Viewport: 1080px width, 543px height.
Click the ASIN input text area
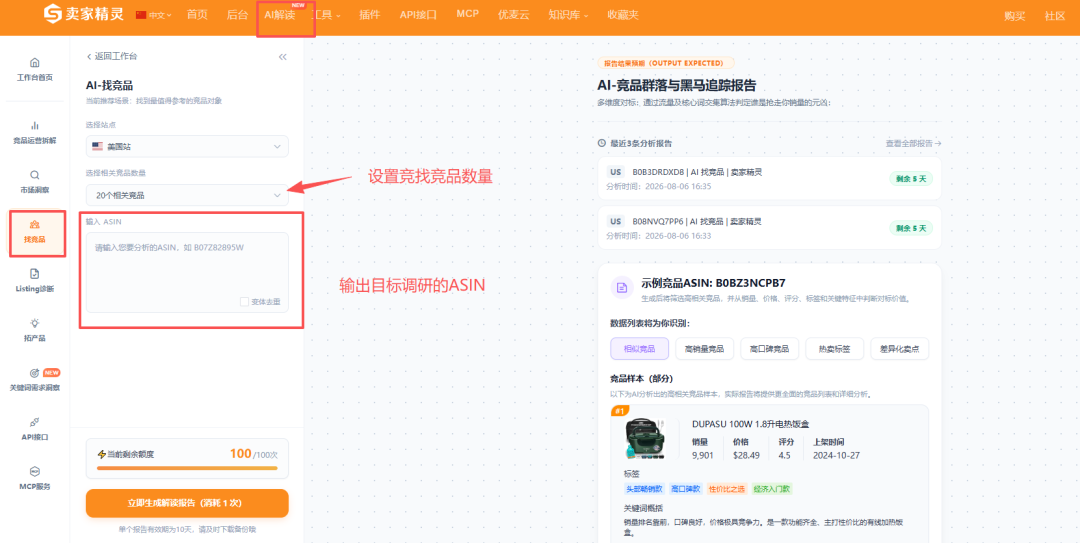(187, 272)
